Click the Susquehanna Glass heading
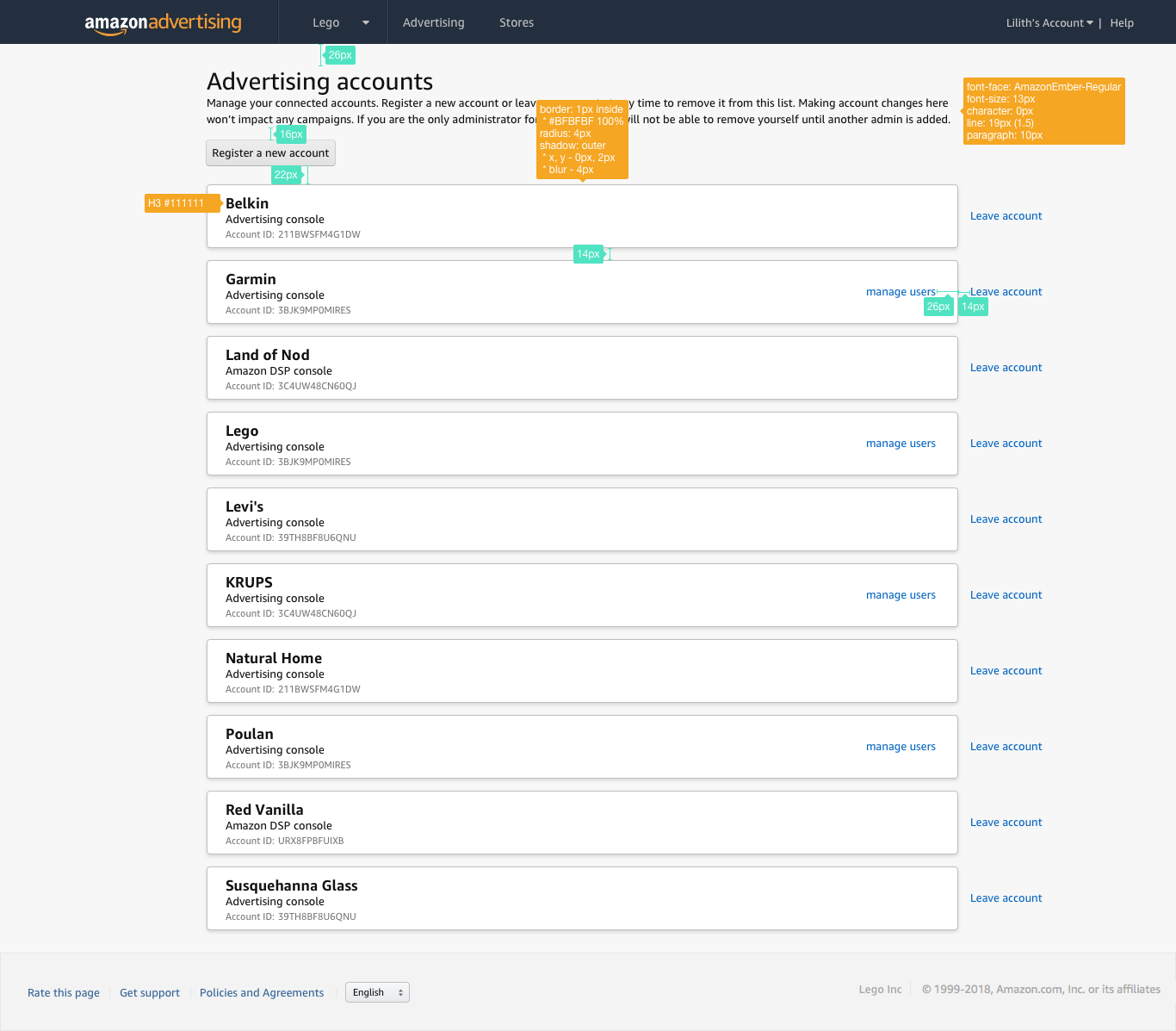This screenshot has width=1176, height=1031. pyautogui.click(x=292, y=885)
